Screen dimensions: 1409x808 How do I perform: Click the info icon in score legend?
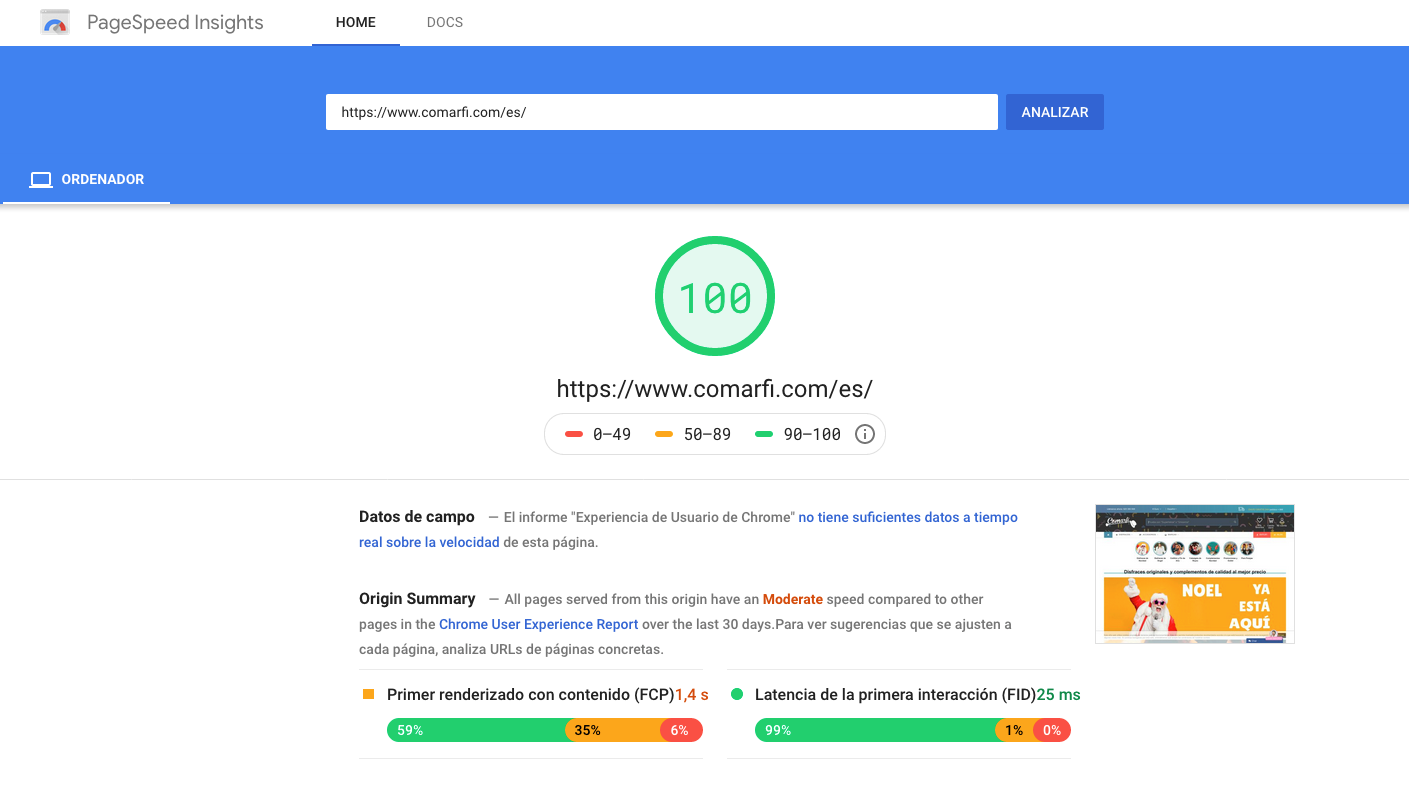pyautogui.click(x=865, y=434)
